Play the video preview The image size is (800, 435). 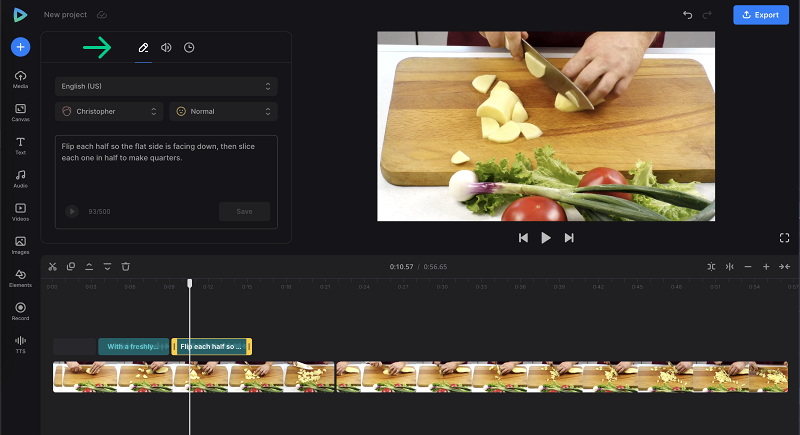pyautogui.click(x=545, y=238)
